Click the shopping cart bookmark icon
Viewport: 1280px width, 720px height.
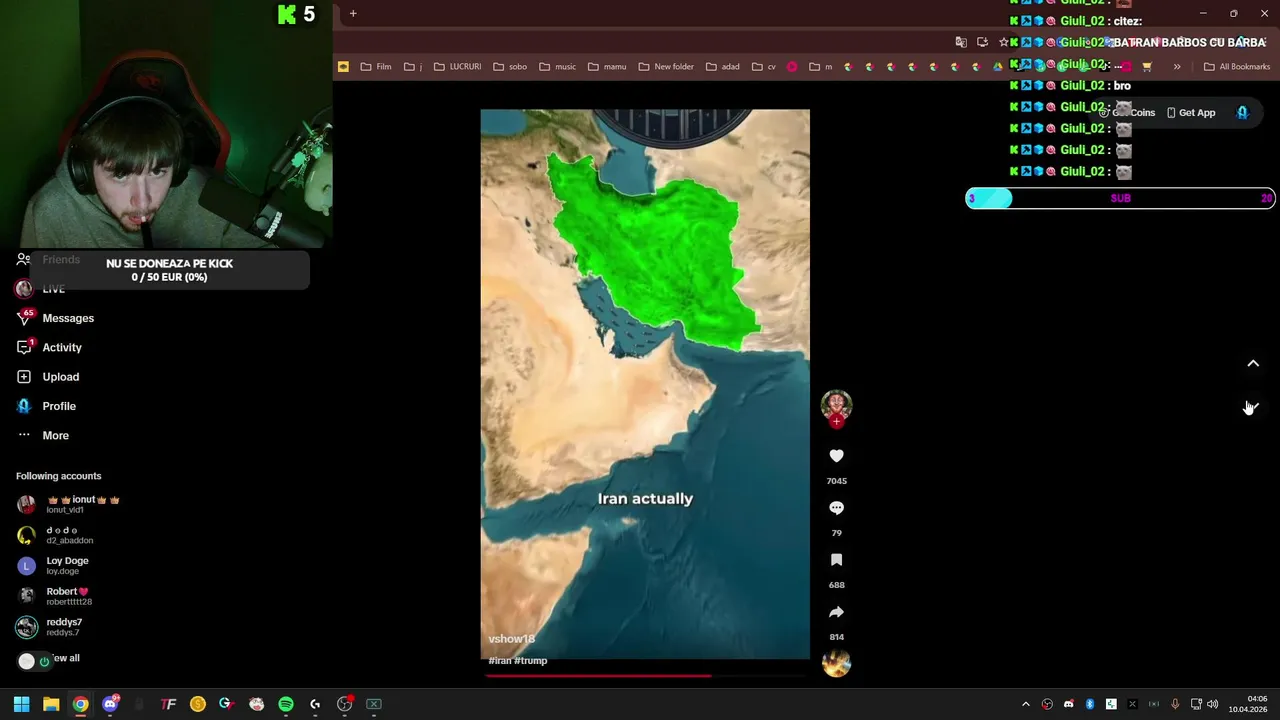(x=1147, y=67)
